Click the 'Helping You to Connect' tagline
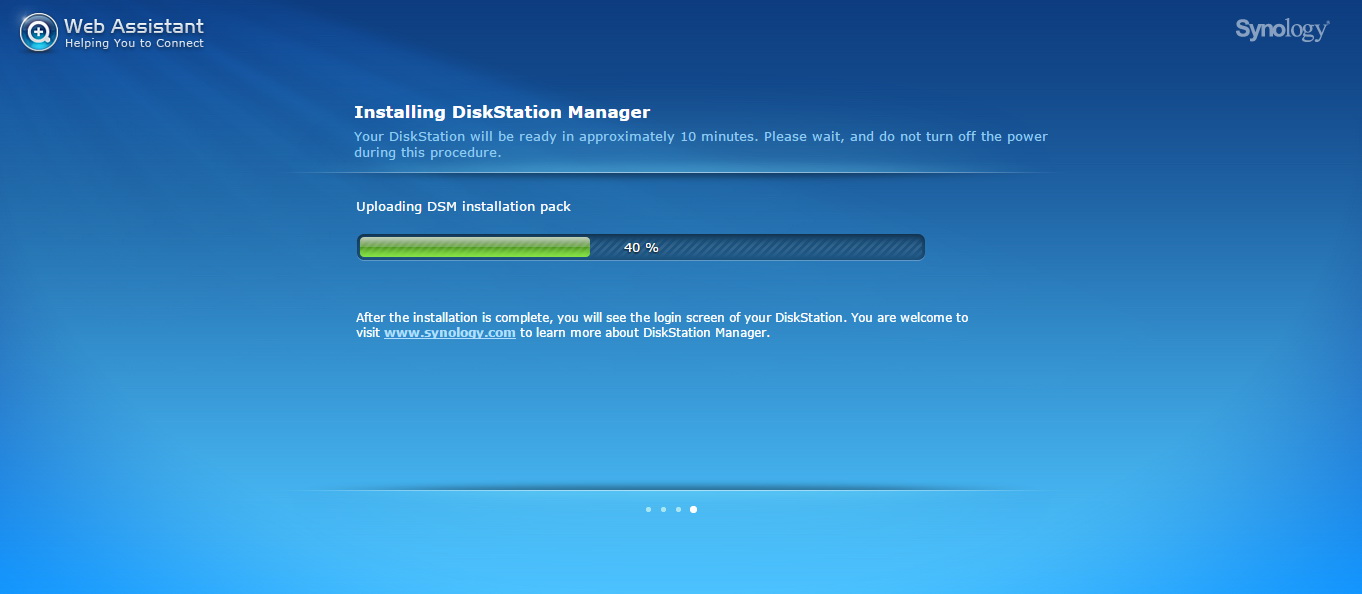1362x594 pixels. point(134,43)
